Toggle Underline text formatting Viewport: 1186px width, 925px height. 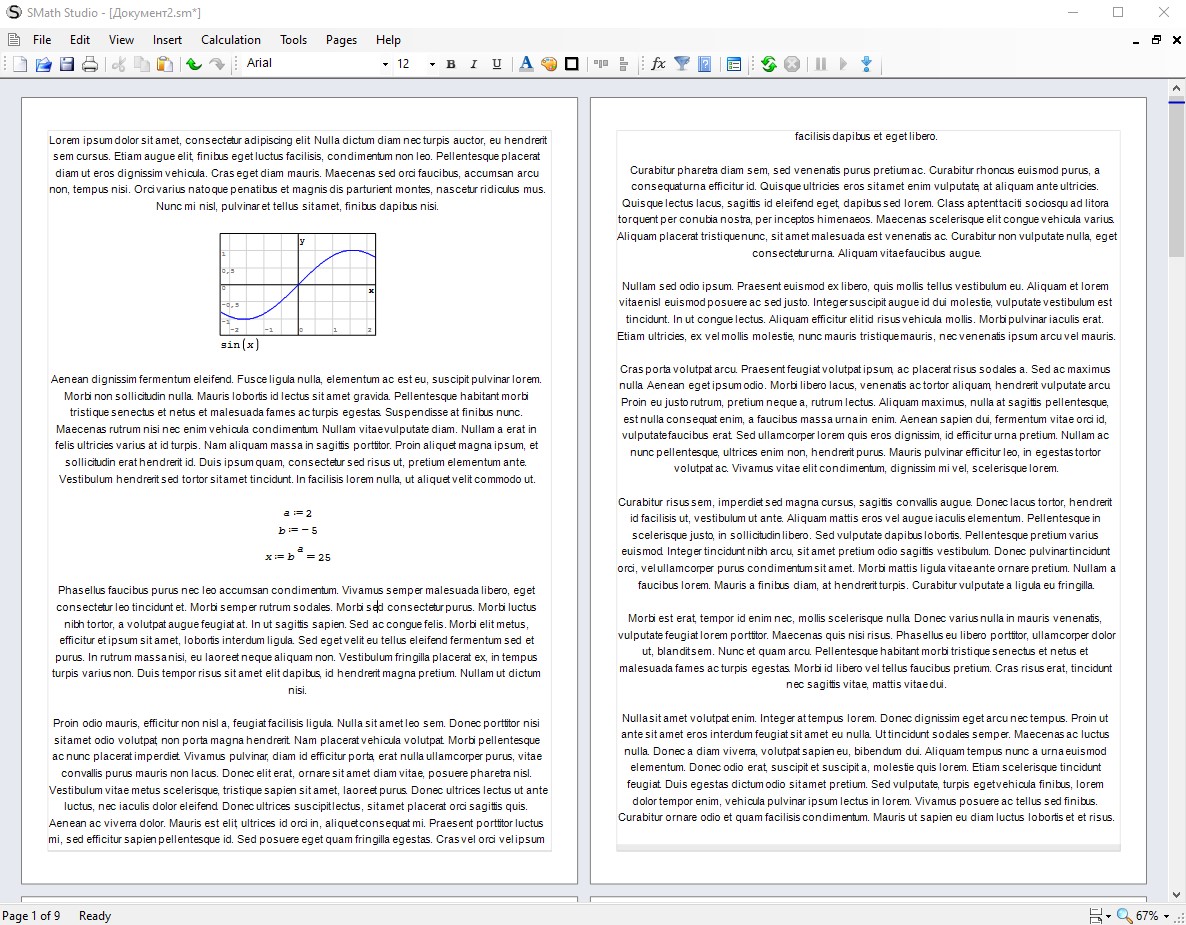497,64
